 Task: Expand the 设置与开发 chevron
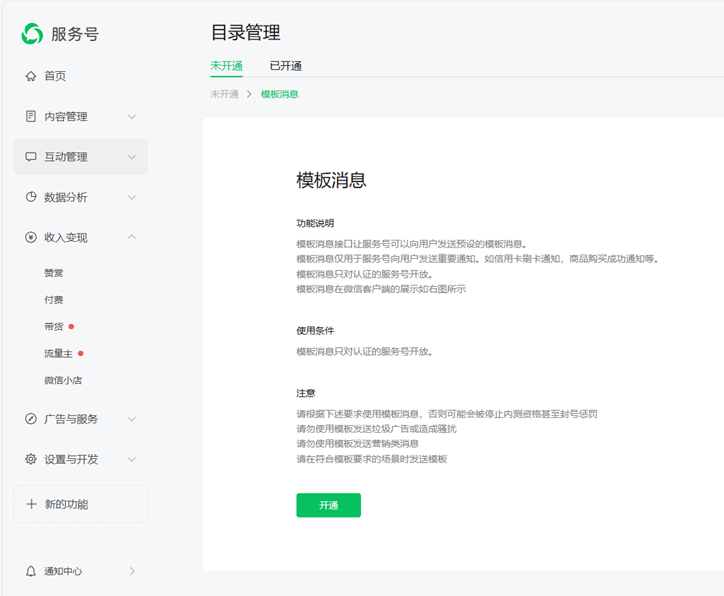[132, 459]
